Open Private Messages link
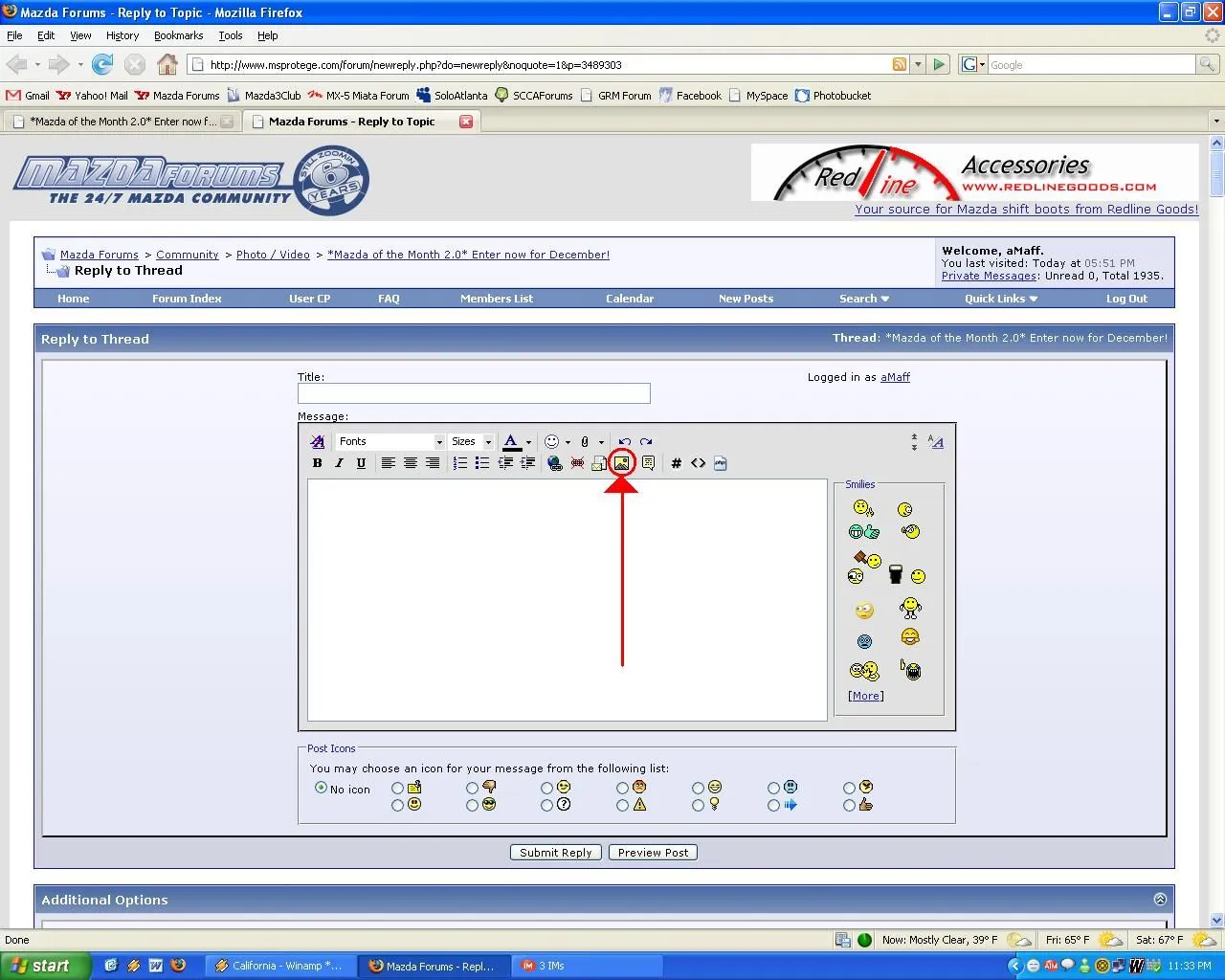 click(x=988, y=276)
